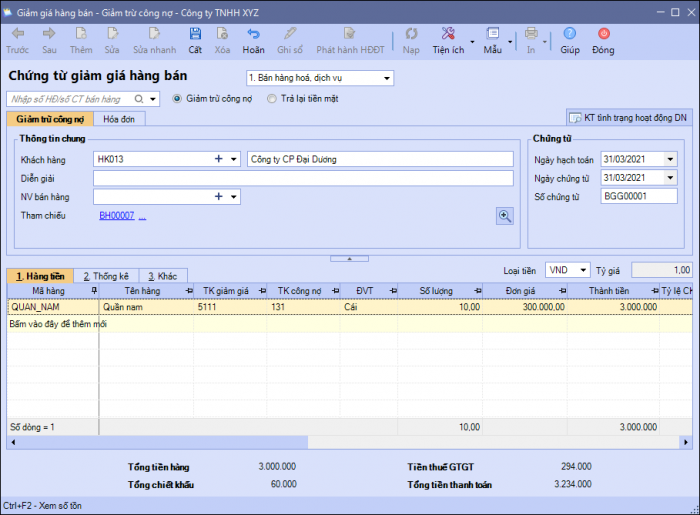Click the collapse handle above the grid
This screenshot has height=515, width=700.
[349, 258]
